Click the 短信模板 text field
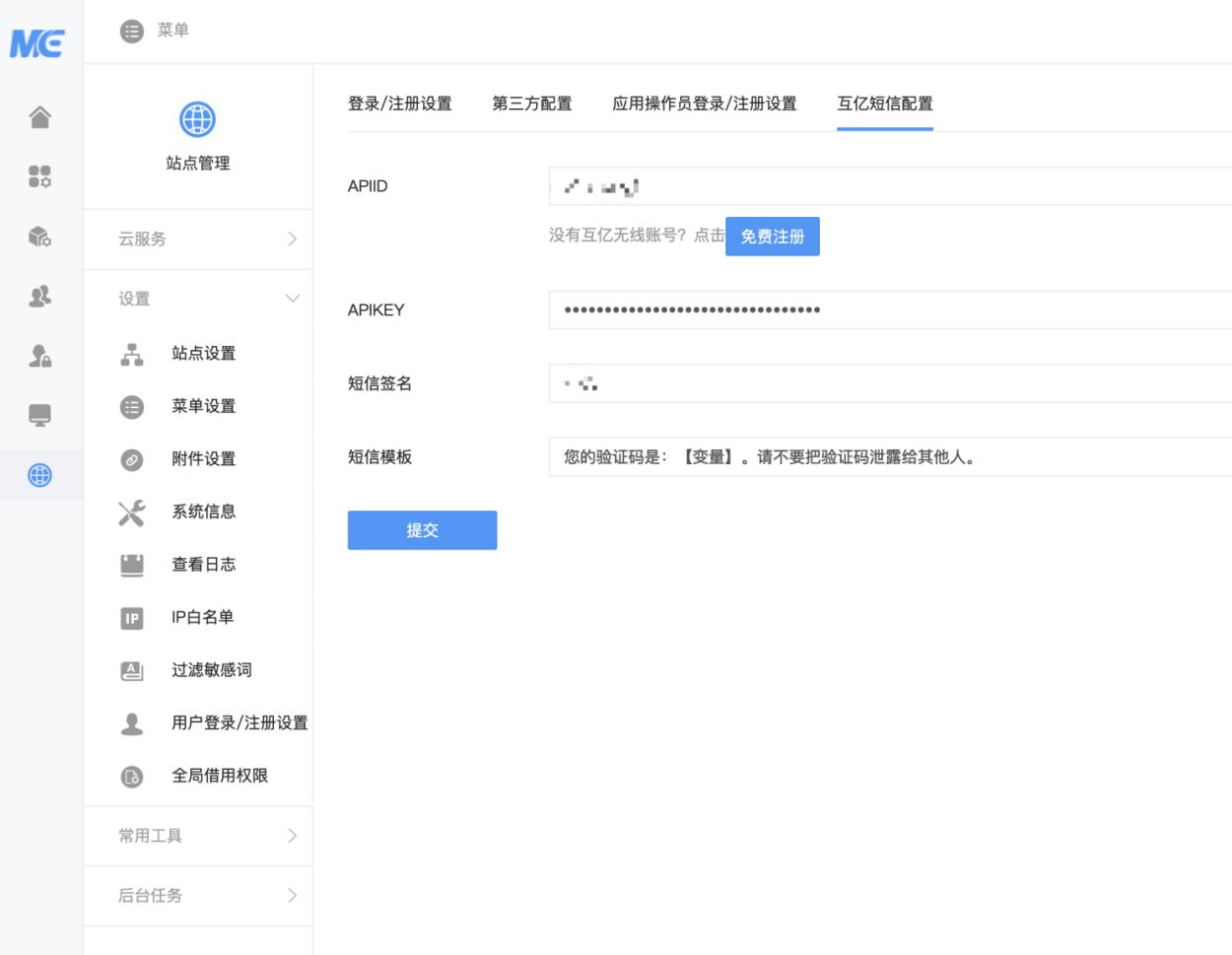The image size is (1232, 955). (x=887, y=457)
